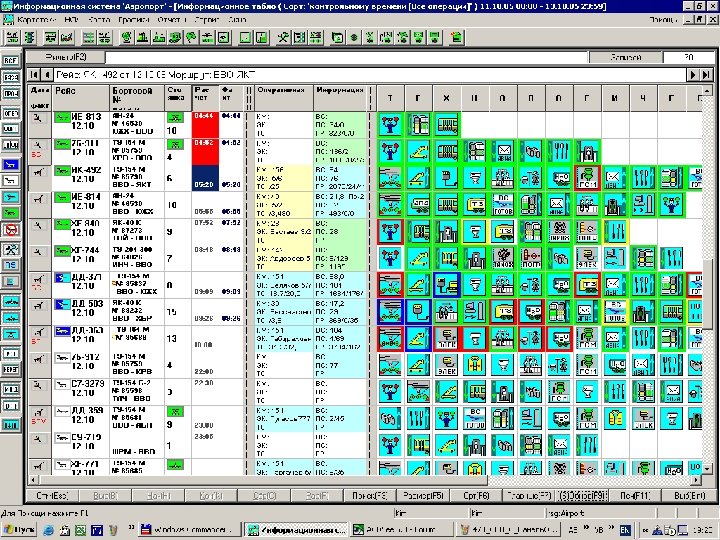The height and width of the screenshot is (540, 720).
Task: Click the red 04:44 planned time cell
Action: click(x=205, y=125)
